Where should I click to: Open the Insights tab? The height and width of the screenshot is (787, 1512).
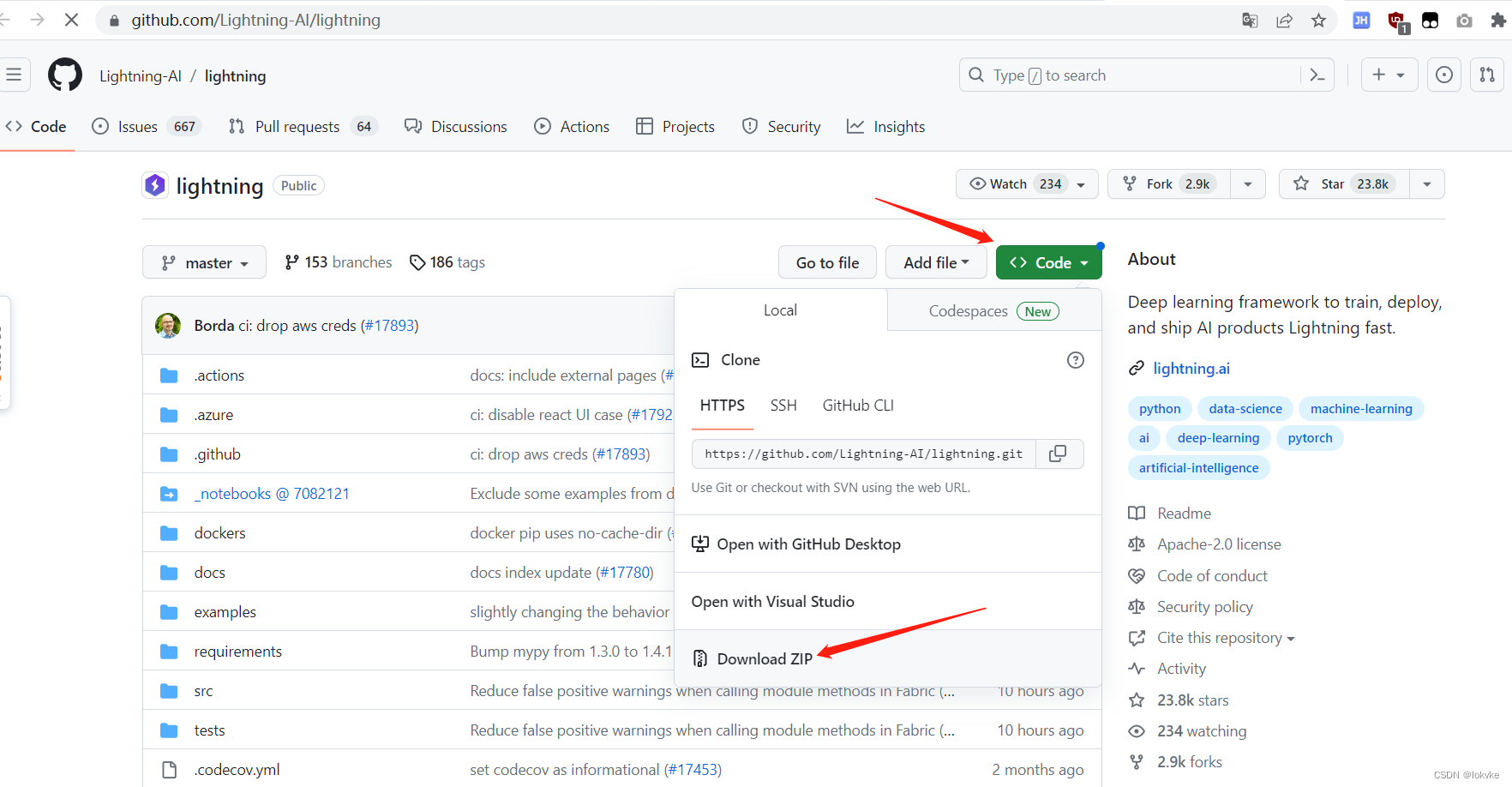[x=886, y=127]
